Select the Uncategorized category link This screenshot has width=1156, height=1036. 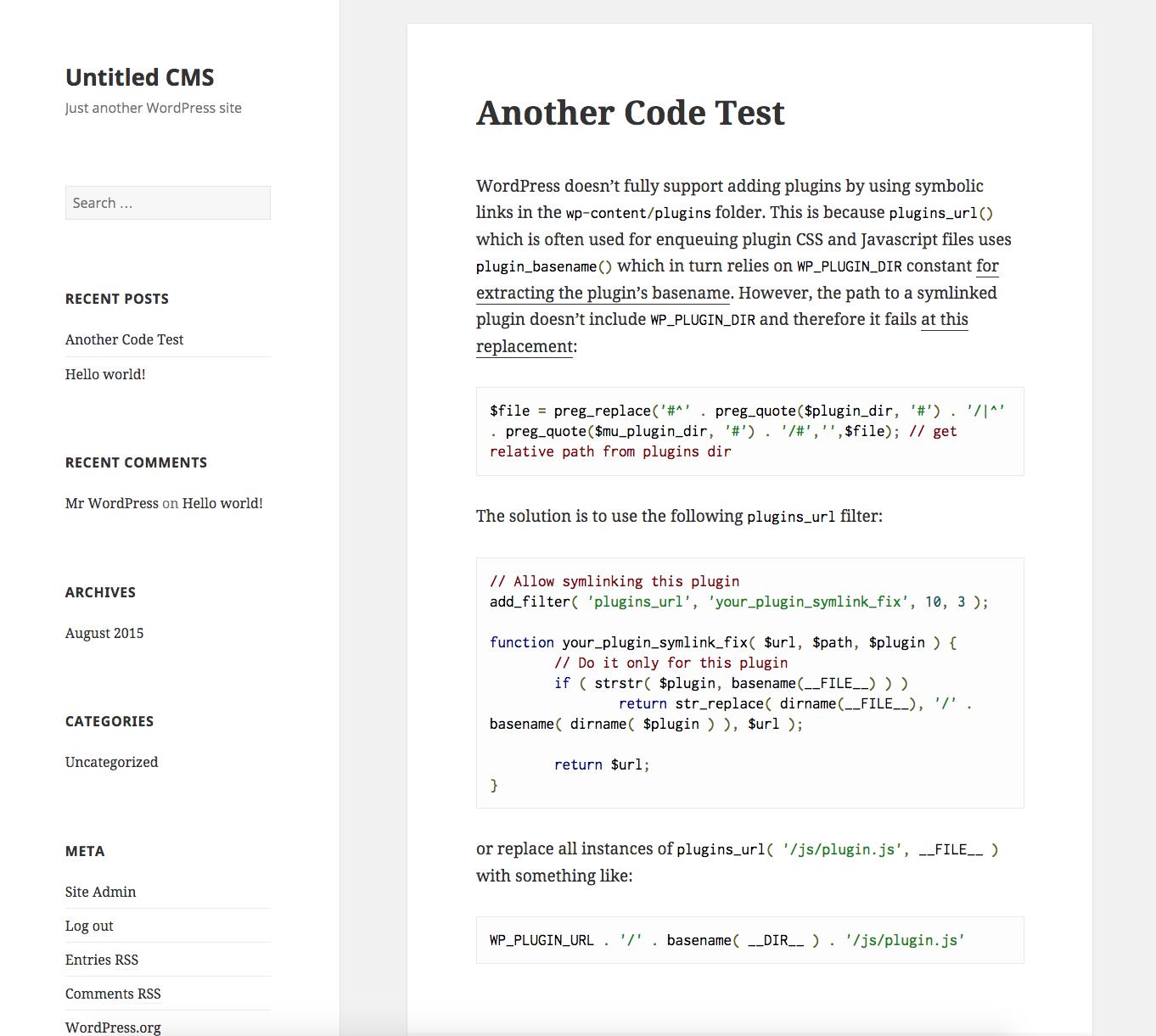coord(111,762)
